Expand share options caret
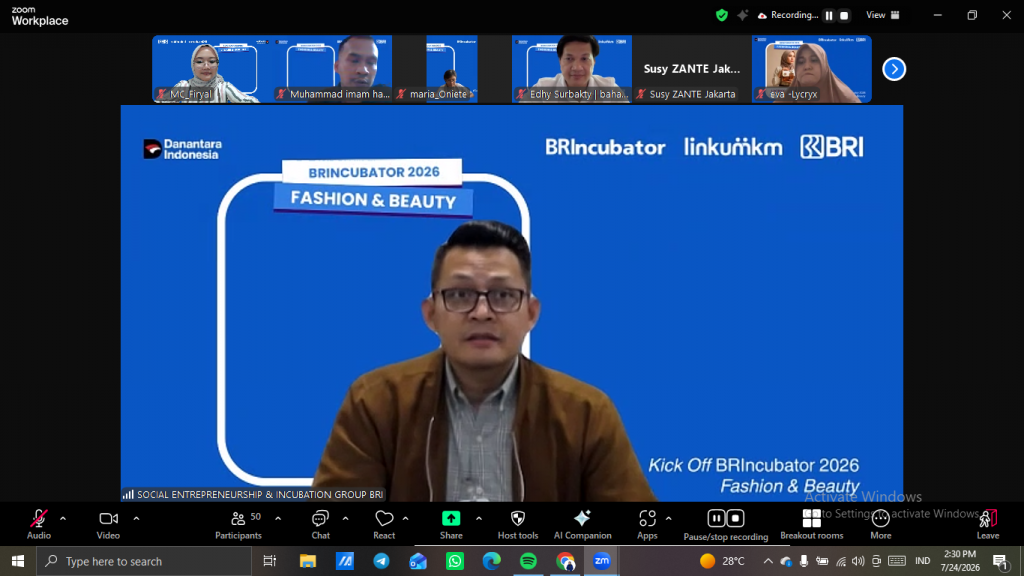 (x=479, y=519)
